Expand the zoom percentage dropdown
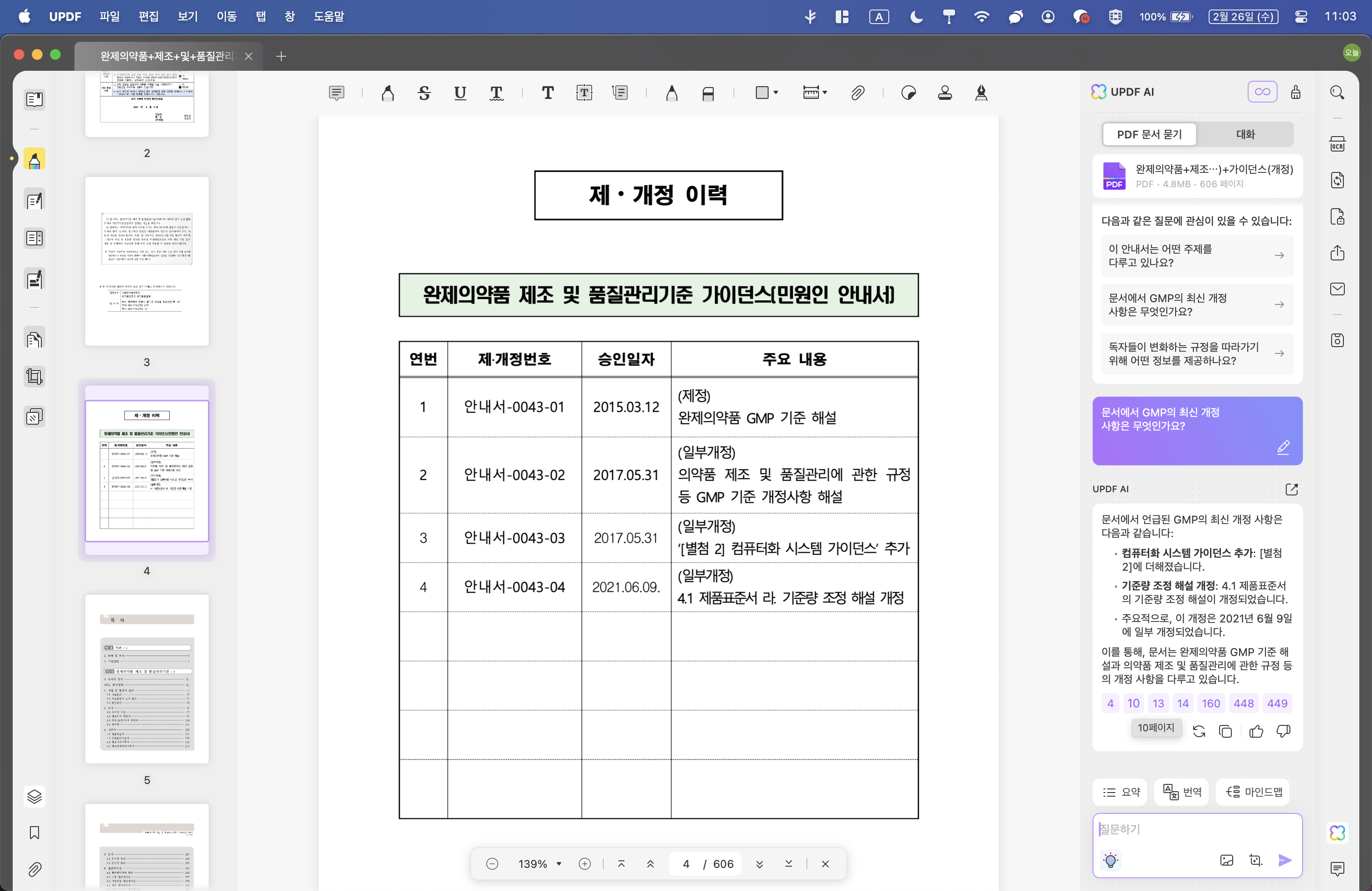 (x=559, y=863)
